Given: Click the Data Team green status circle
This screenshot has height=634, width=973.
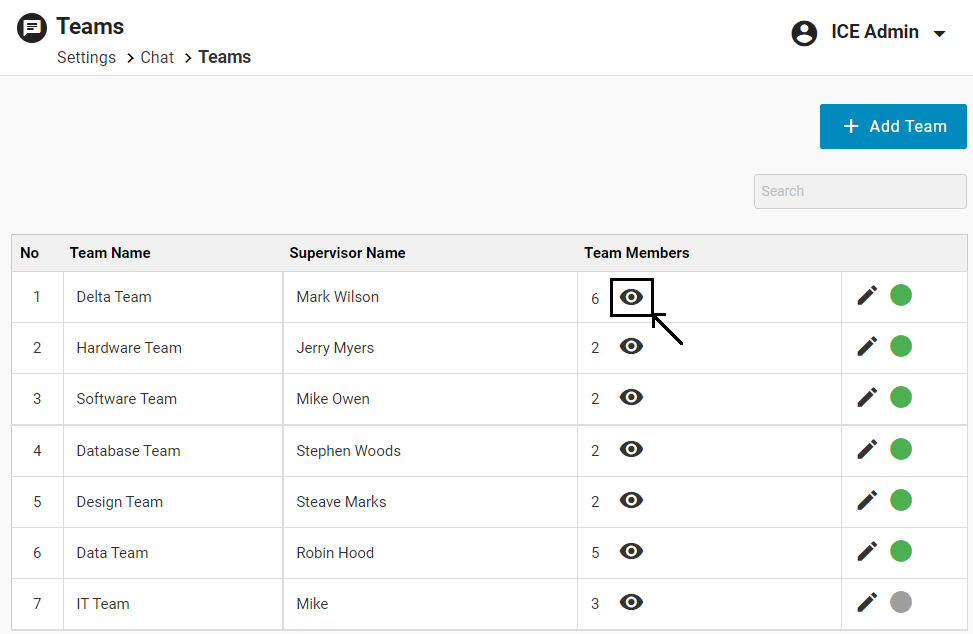Looking at the screenshot, I should coord(901,551).
